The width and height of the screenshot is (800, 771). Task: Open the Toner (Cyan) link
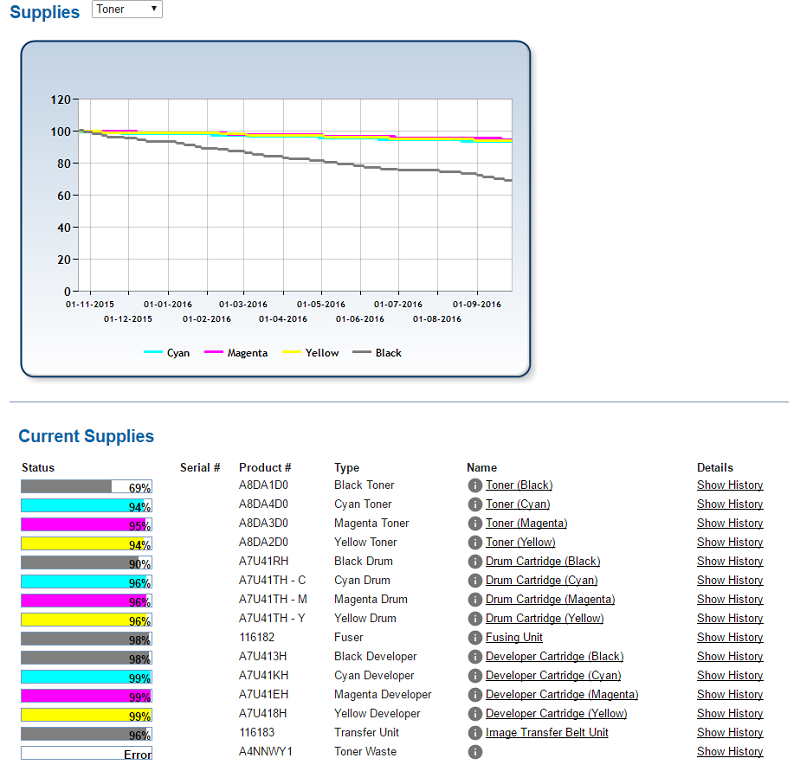coord(517,504)
